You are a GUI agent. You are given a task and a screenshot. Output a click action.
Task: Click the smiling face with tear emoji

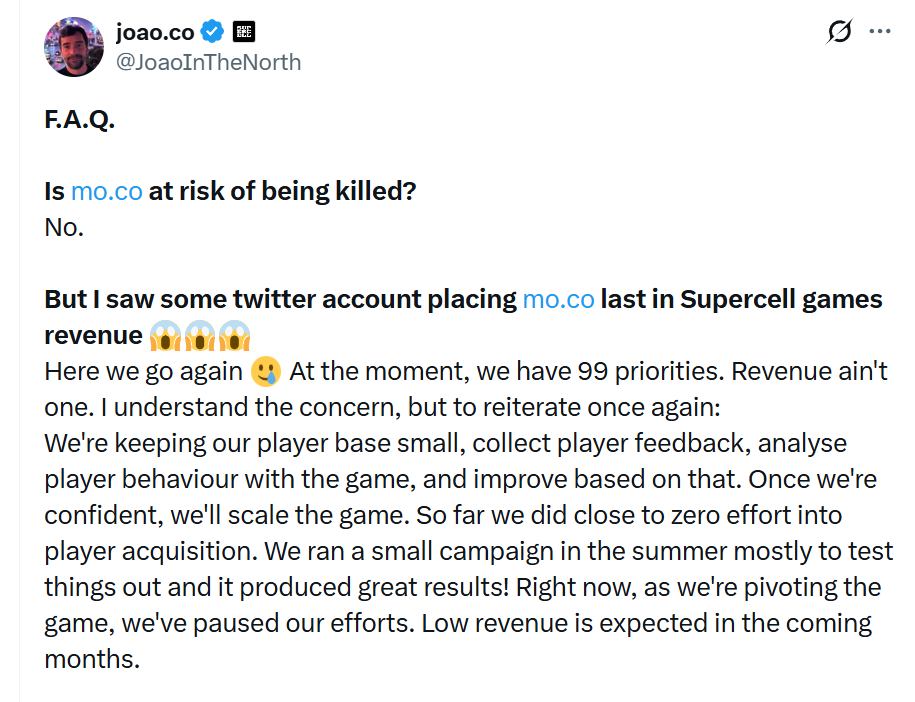[x=266, y=371]
